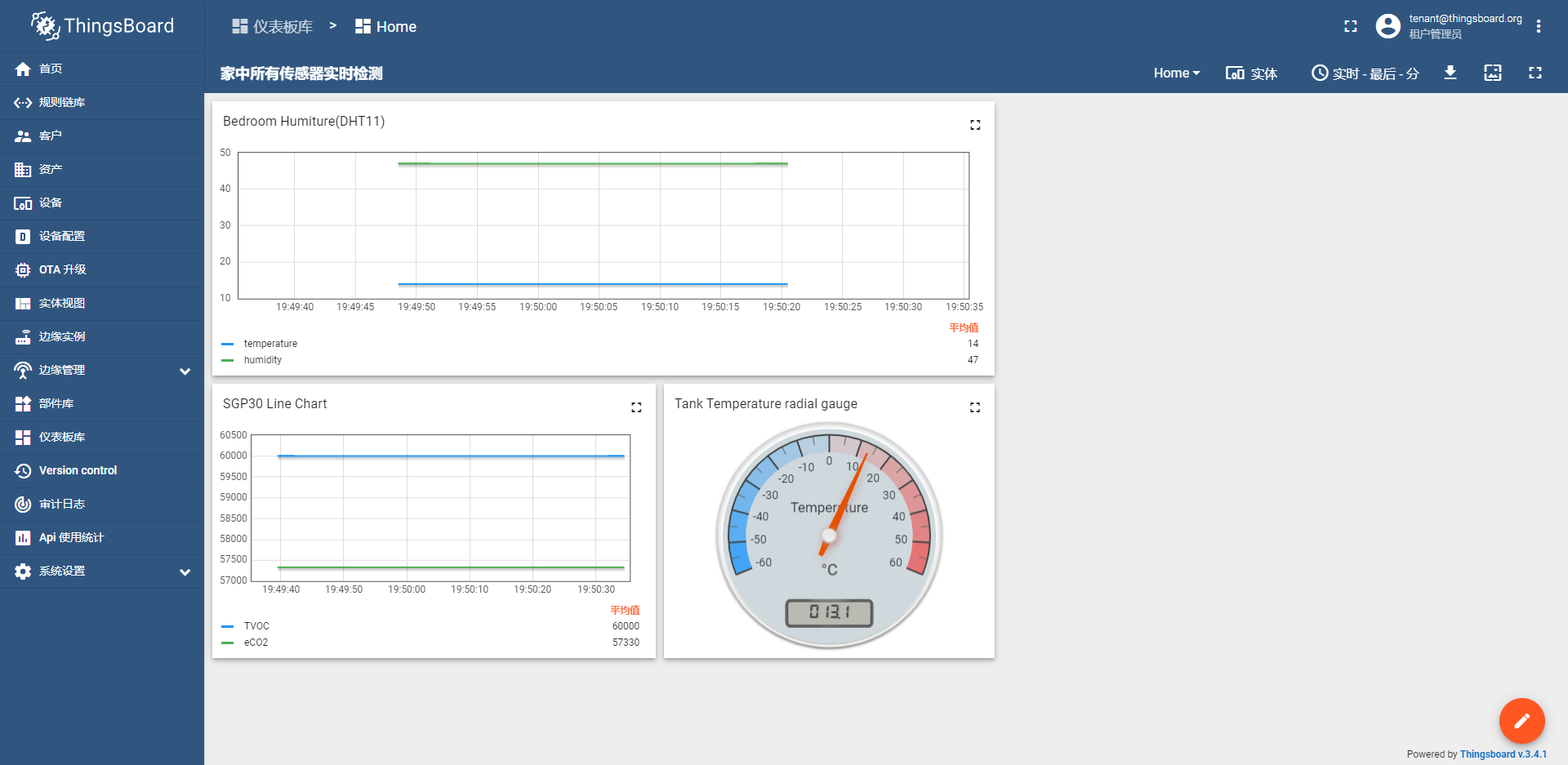Click the ThingsBoard logo
Viewport: 1568px width, 765px height.
click(102, 26)
